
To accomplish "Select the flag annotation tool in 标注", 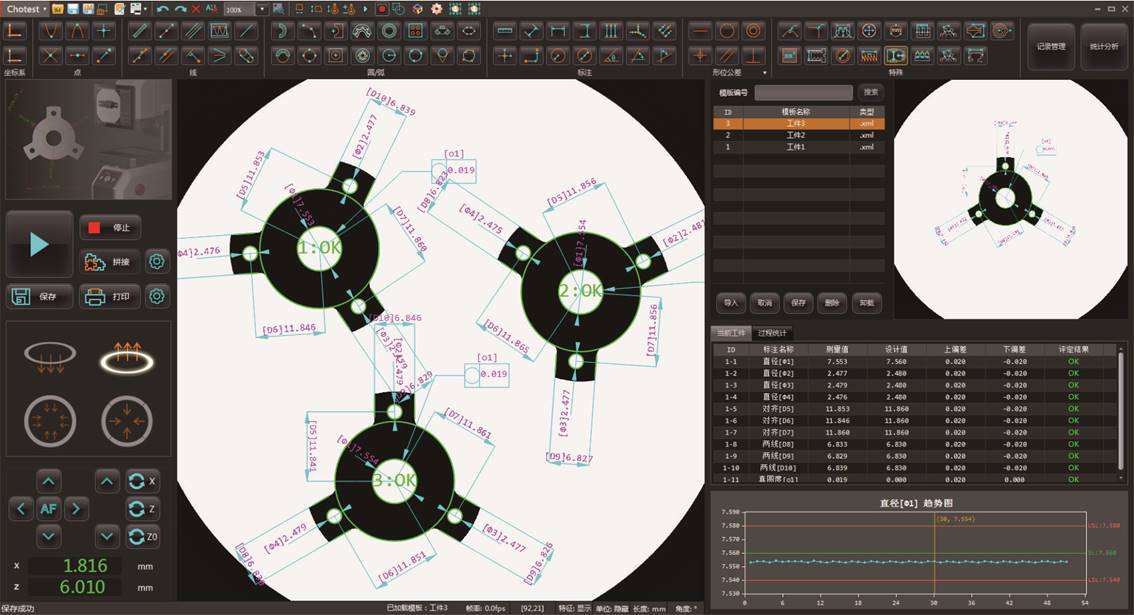I will coord(665,55).
